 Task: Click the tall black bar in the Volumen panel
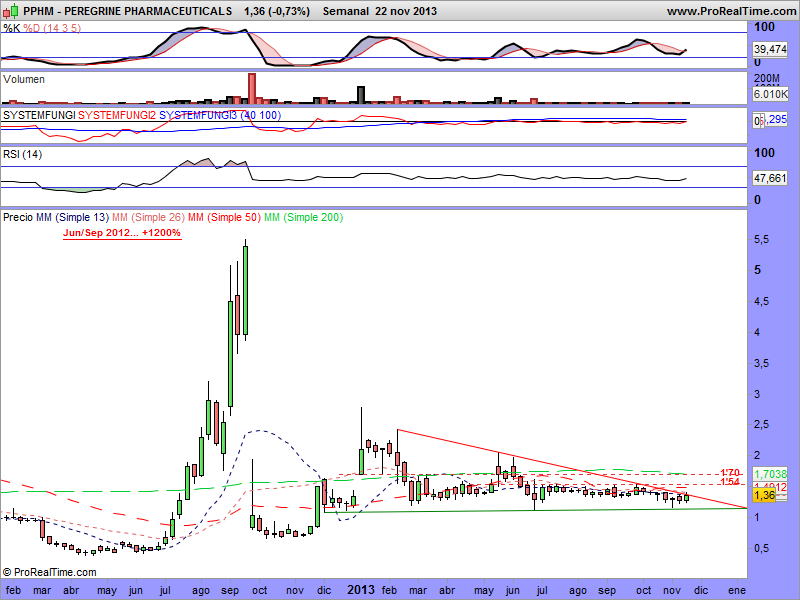361,95
